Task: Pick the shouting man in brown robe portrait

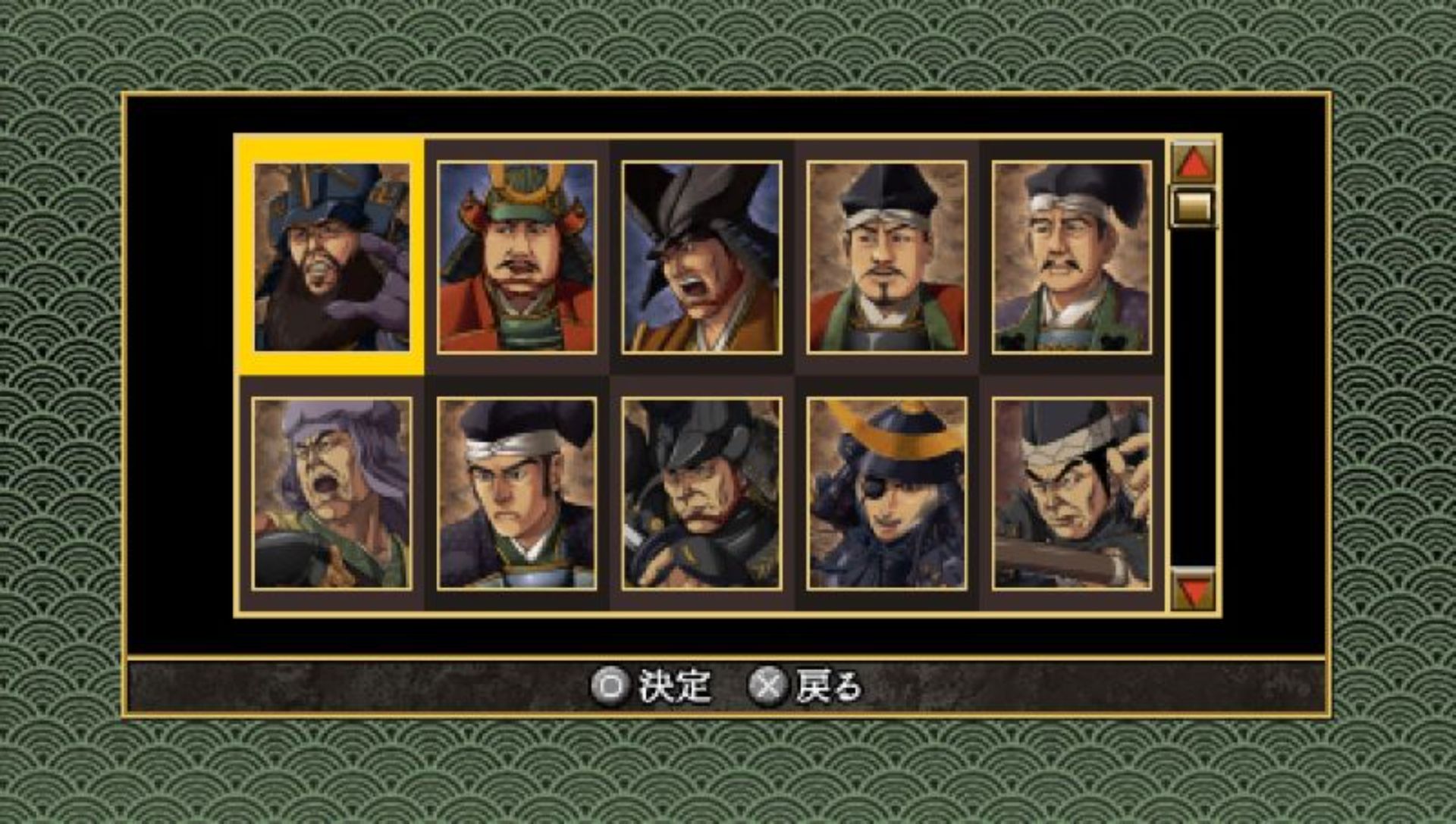Action: pyautogui.click(x=701, y=257)
